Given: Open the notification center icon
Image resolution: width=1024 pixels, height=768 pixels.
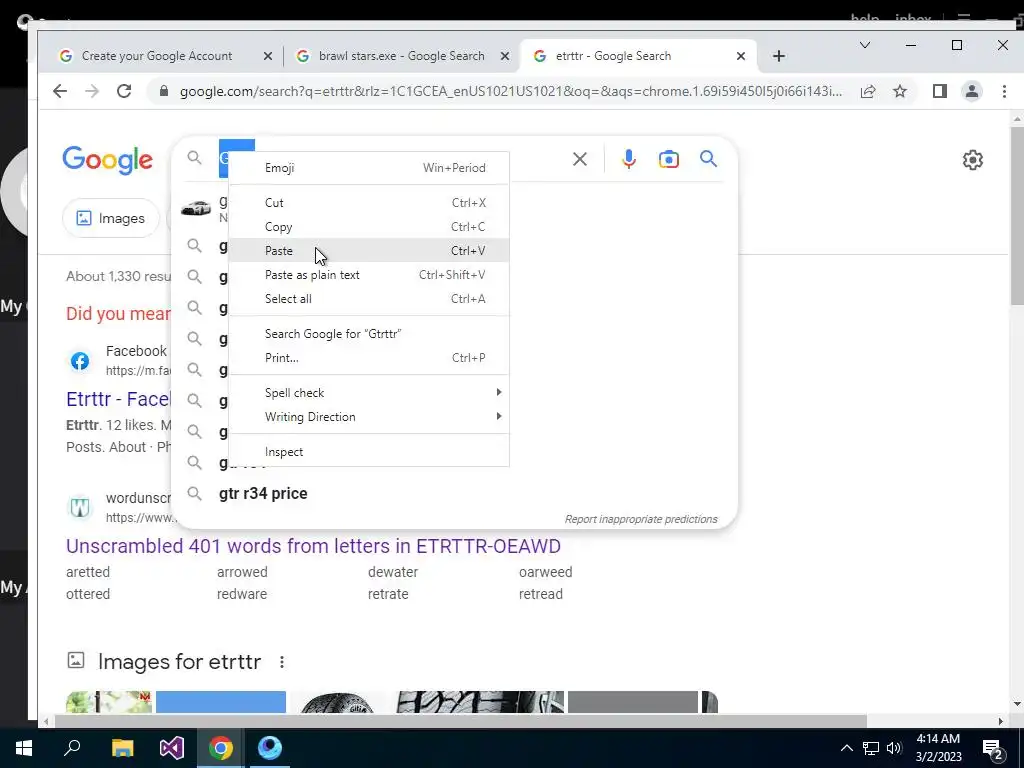Looking at the screenshot, I should click(993, 749).
